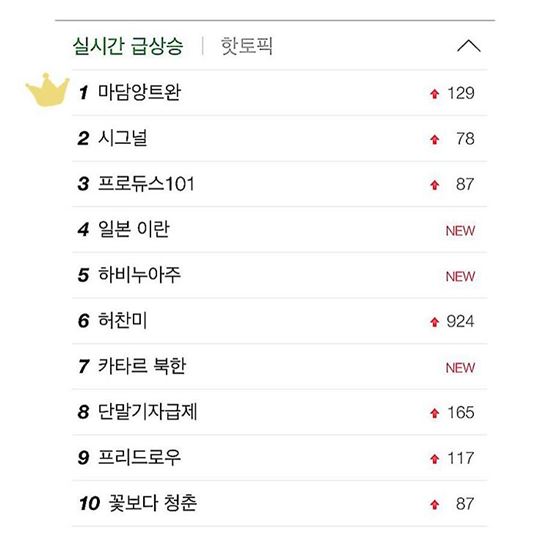This screenshot has width=550, height=550.
Task: Click NEW badge next to 하비누아주
Action: pyautogui.click(x=460, y=276)
